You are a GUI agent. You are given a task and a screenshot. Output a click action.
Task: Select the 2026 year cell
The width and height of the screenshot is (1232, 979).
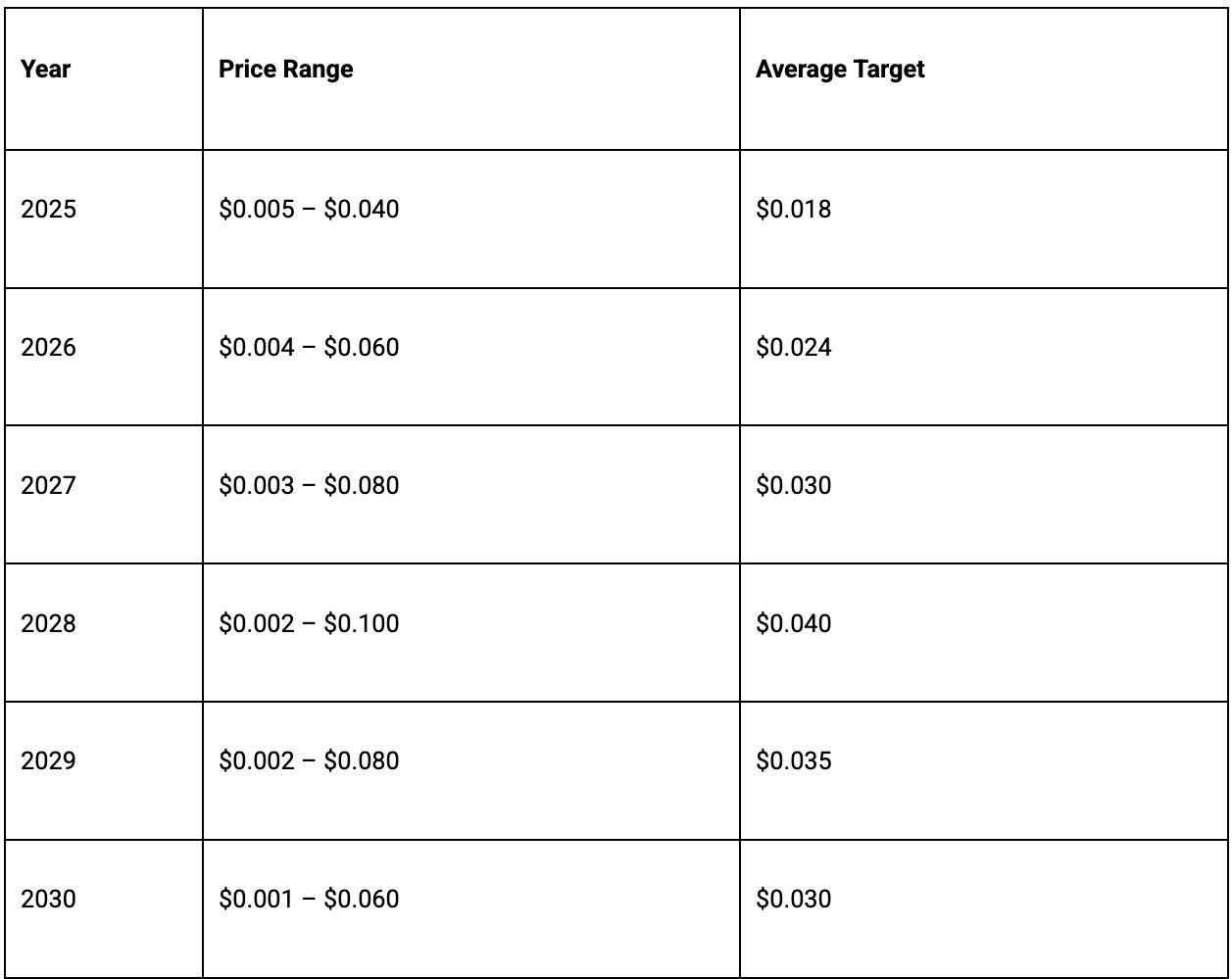coord(48,347)
